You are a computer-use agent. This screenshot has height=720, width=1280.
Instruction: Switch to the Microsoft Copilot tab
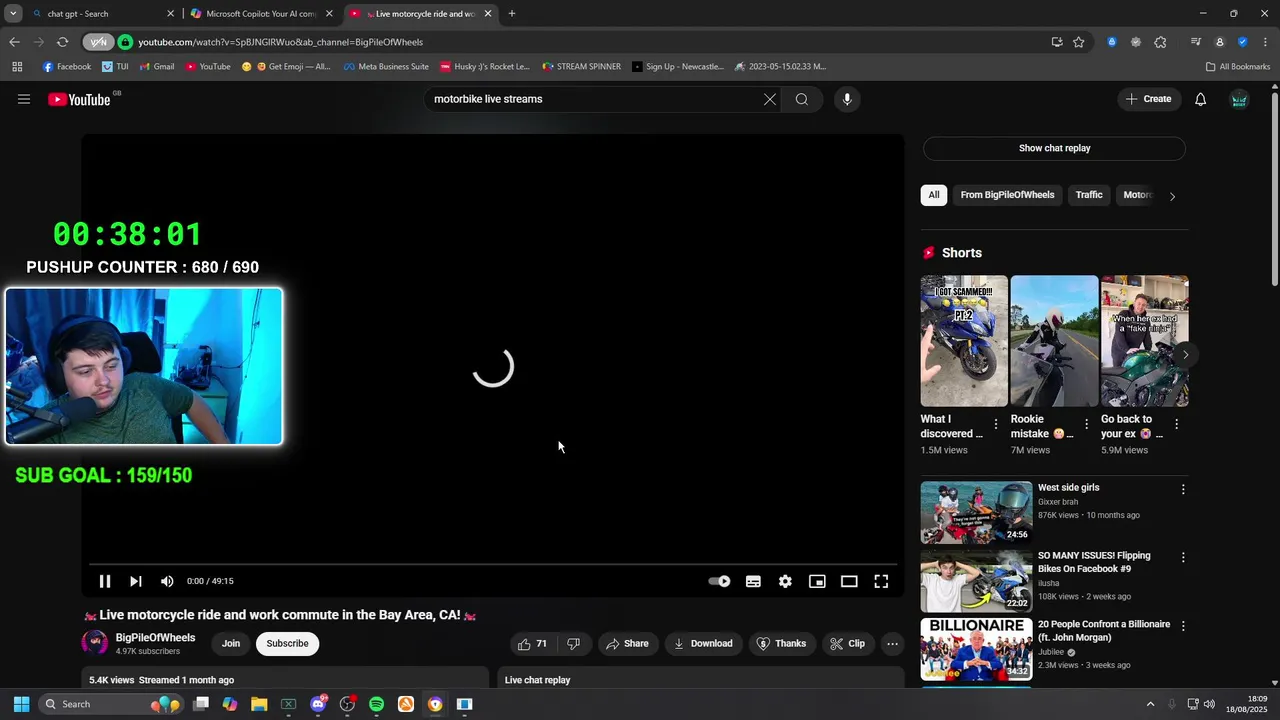[x=260, y=14]
